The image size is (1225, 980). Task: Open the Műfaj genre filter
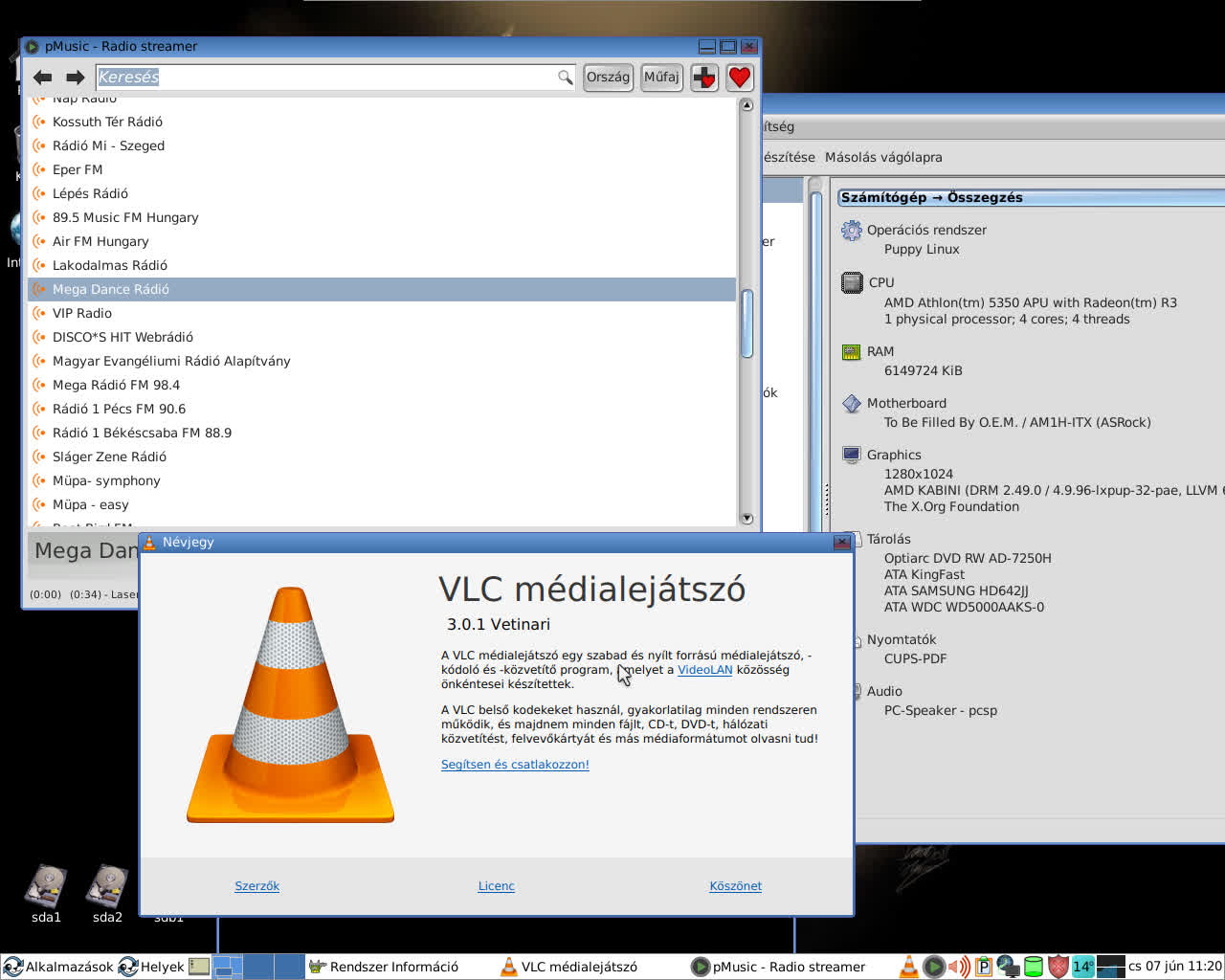point(661,77)
